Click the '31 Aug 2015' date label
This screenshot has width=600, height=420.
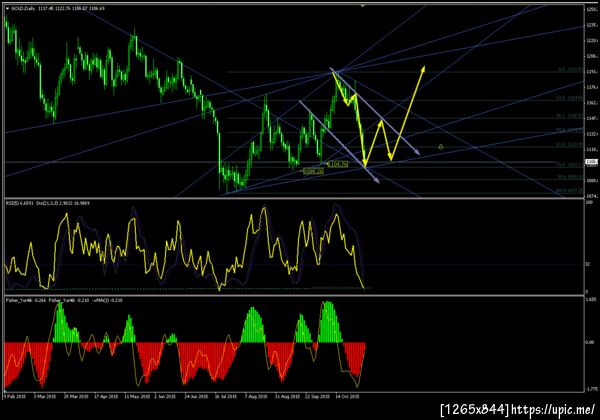(287, 397)
